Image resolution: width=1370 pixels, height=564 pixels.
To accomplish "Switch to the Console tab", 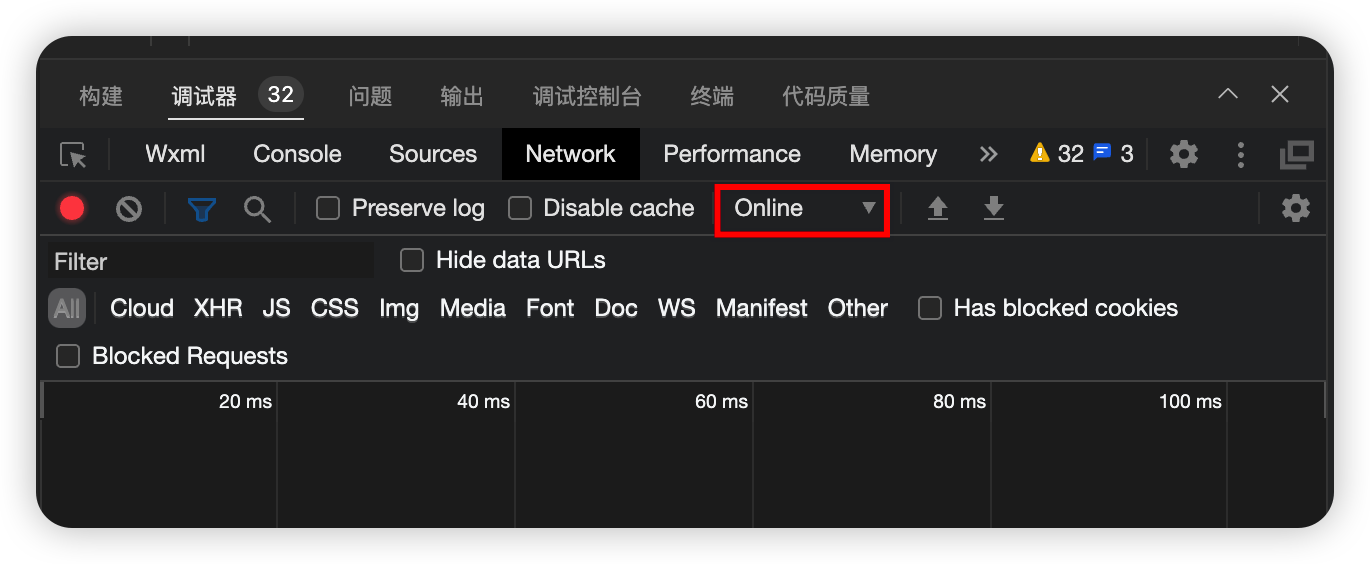I will (297, 154).
